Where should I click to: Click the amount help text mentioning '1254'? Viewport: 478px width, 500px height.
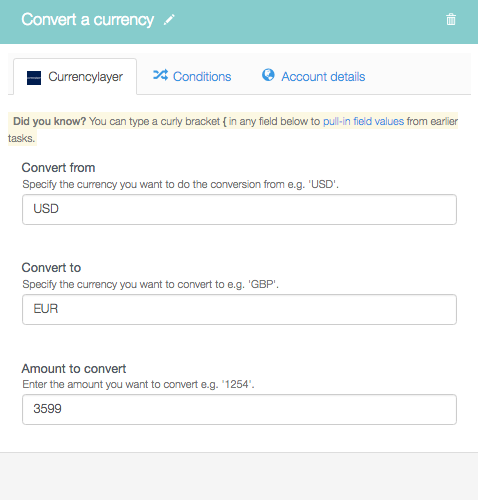[138, 384]
